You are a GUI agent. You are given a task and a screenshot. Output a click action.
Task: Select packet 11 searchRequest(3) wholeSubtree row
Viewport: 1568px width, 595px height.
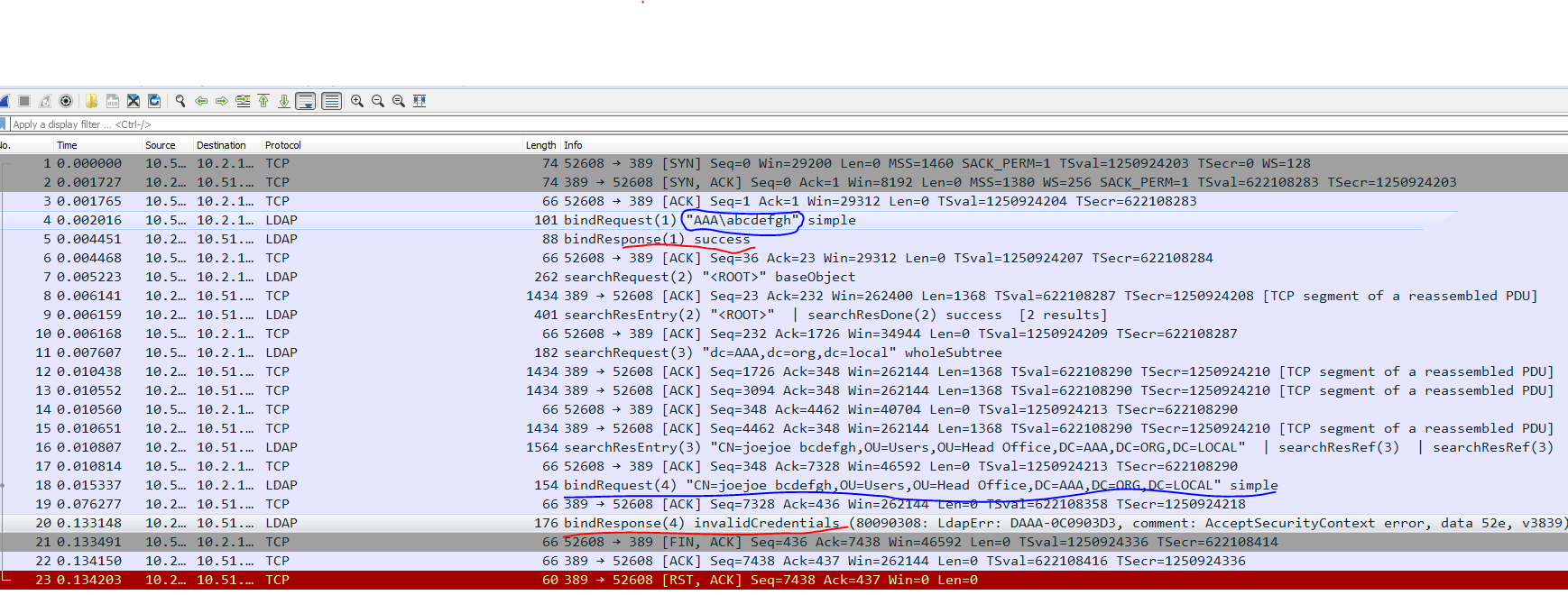[784, 352]
